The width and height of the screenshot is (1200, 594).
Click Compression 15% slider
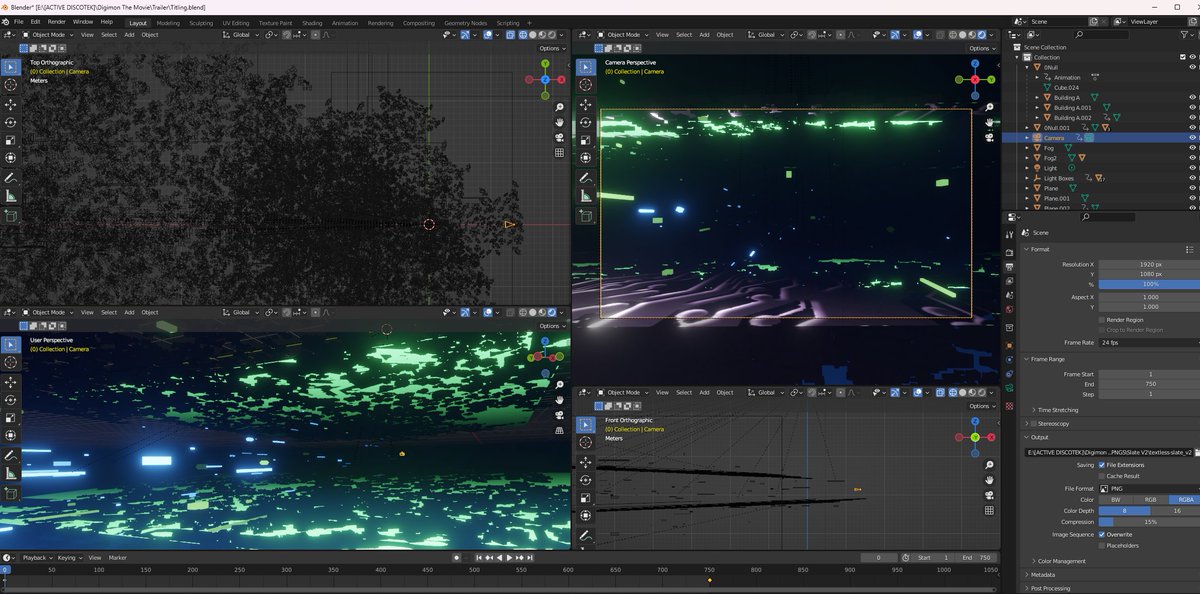pos(1149,522)
